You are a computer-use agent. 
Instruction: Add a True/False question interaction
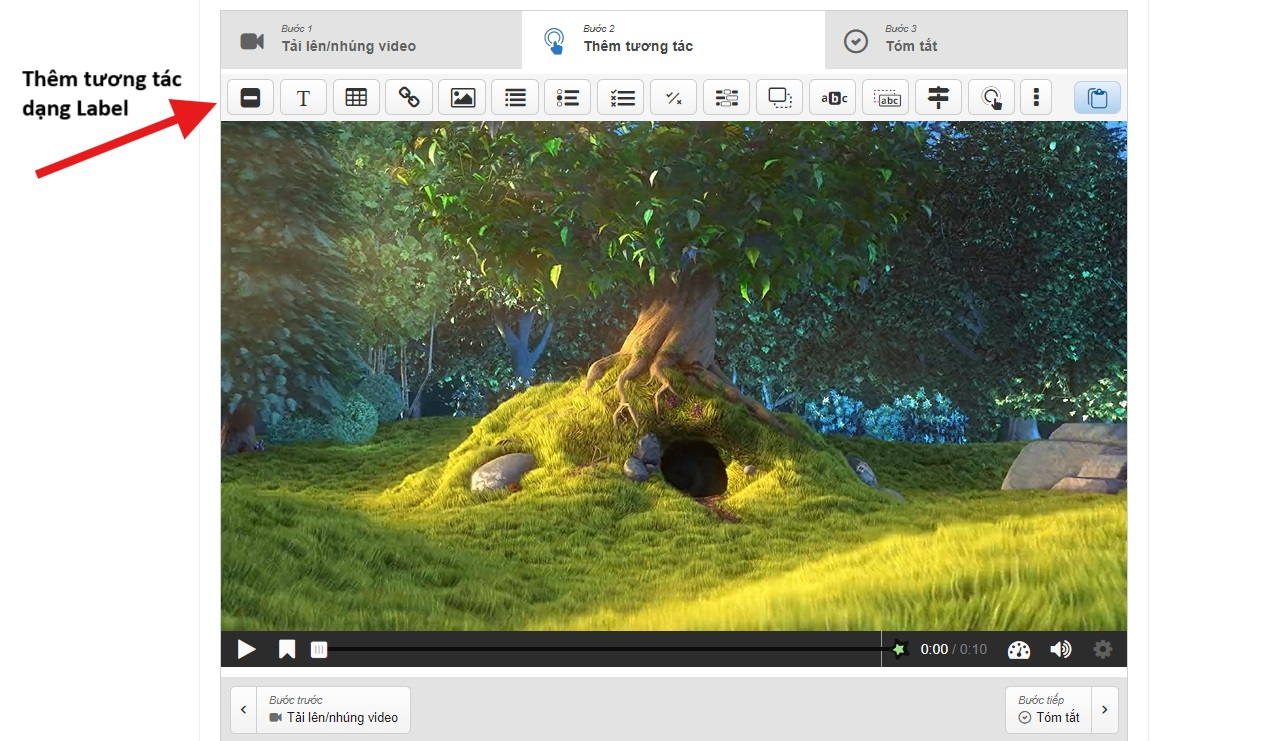(x=674, y=97)
